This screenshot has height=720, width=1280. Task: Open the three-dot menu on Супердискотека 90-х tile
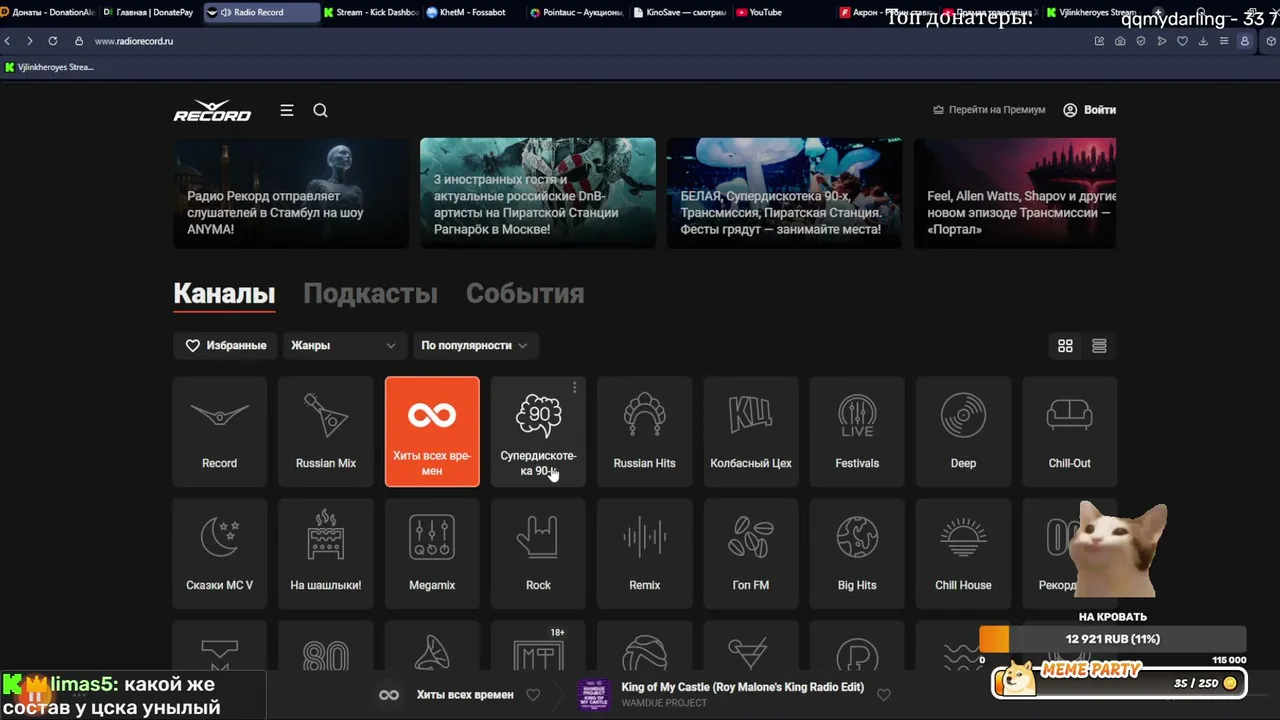[574, 388]
